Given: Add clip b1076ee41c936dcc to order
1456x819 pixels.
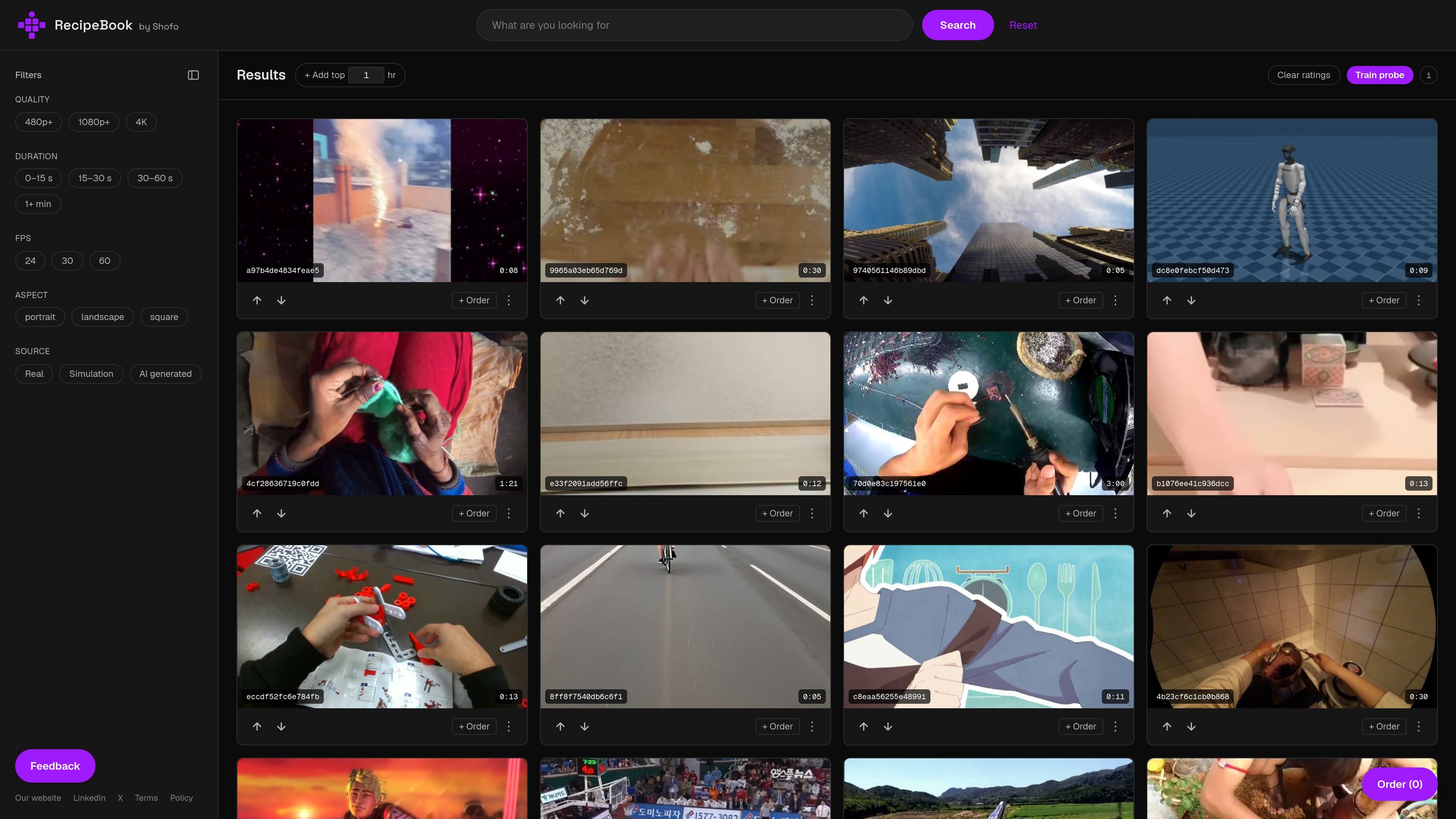Looking at the screenshot, I should pos(1384,513).
